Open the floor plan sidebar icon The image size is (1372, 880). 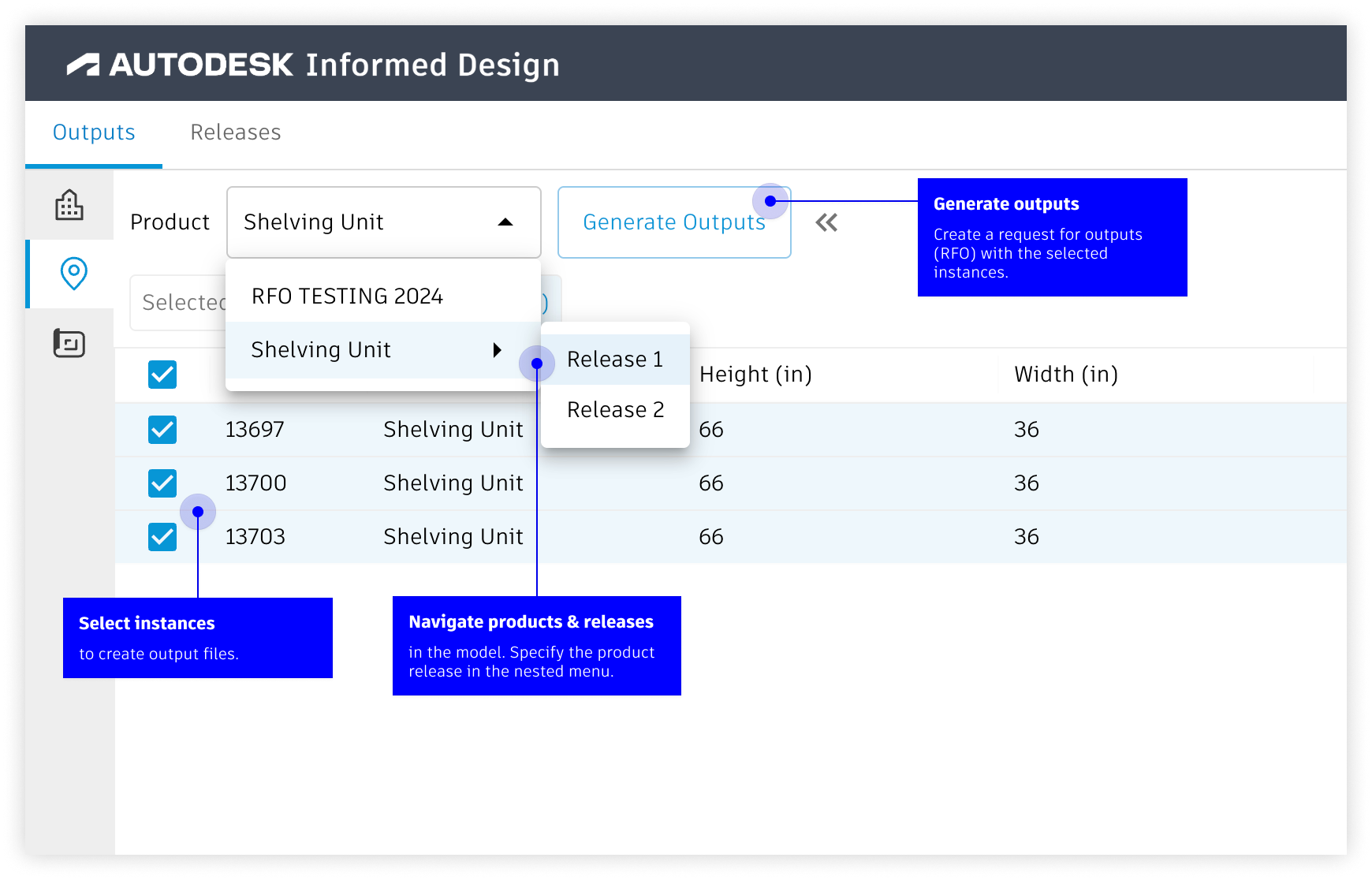click(69, 343)
